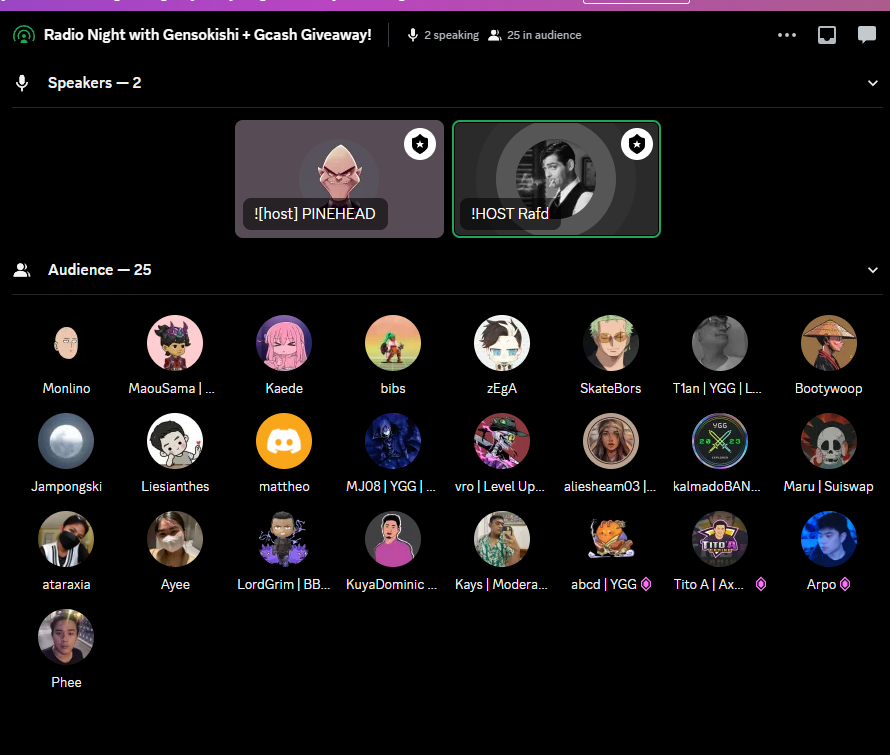Viewport: 890px width, 755px height.
Task: Click moderator badge on PINEHEAD tile
Action: click(420, 144)
